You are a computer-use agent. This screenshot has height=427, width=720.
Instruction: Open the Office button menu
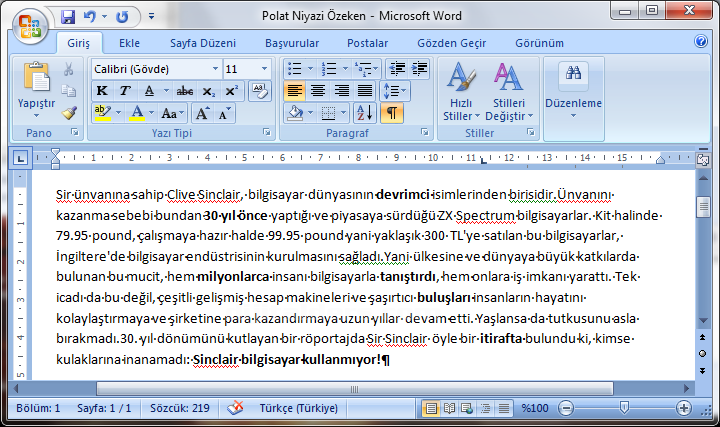click(x=30, y=25)
